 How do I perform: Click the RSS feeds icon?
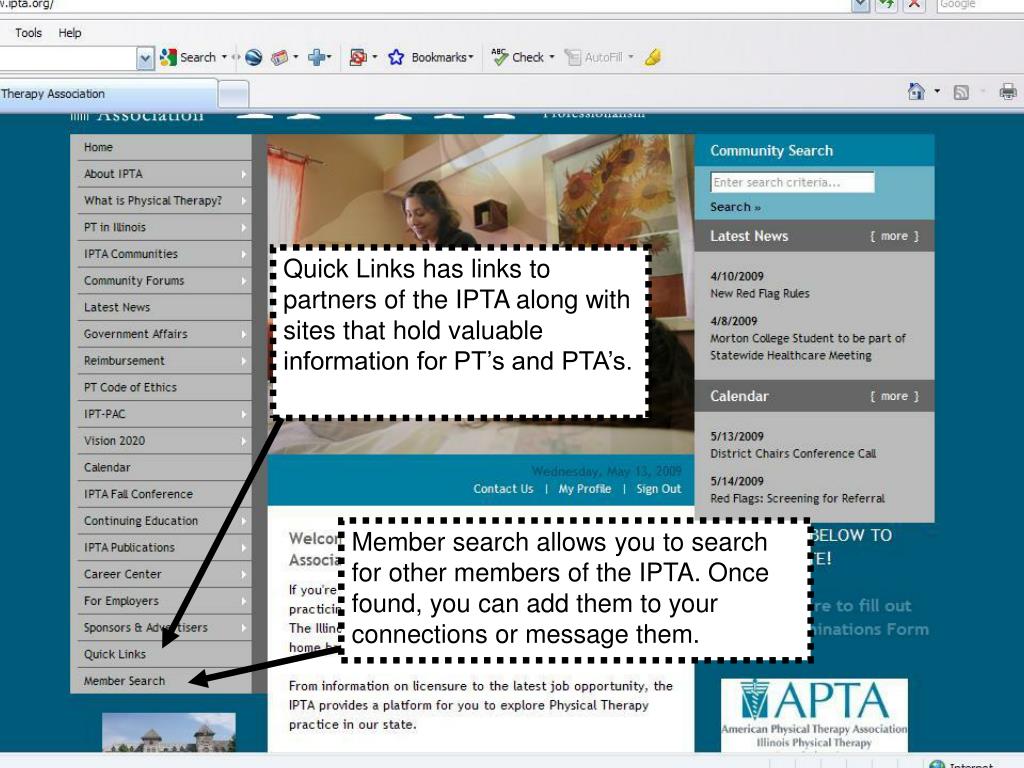pyautogui.click(x=961, y=92)
